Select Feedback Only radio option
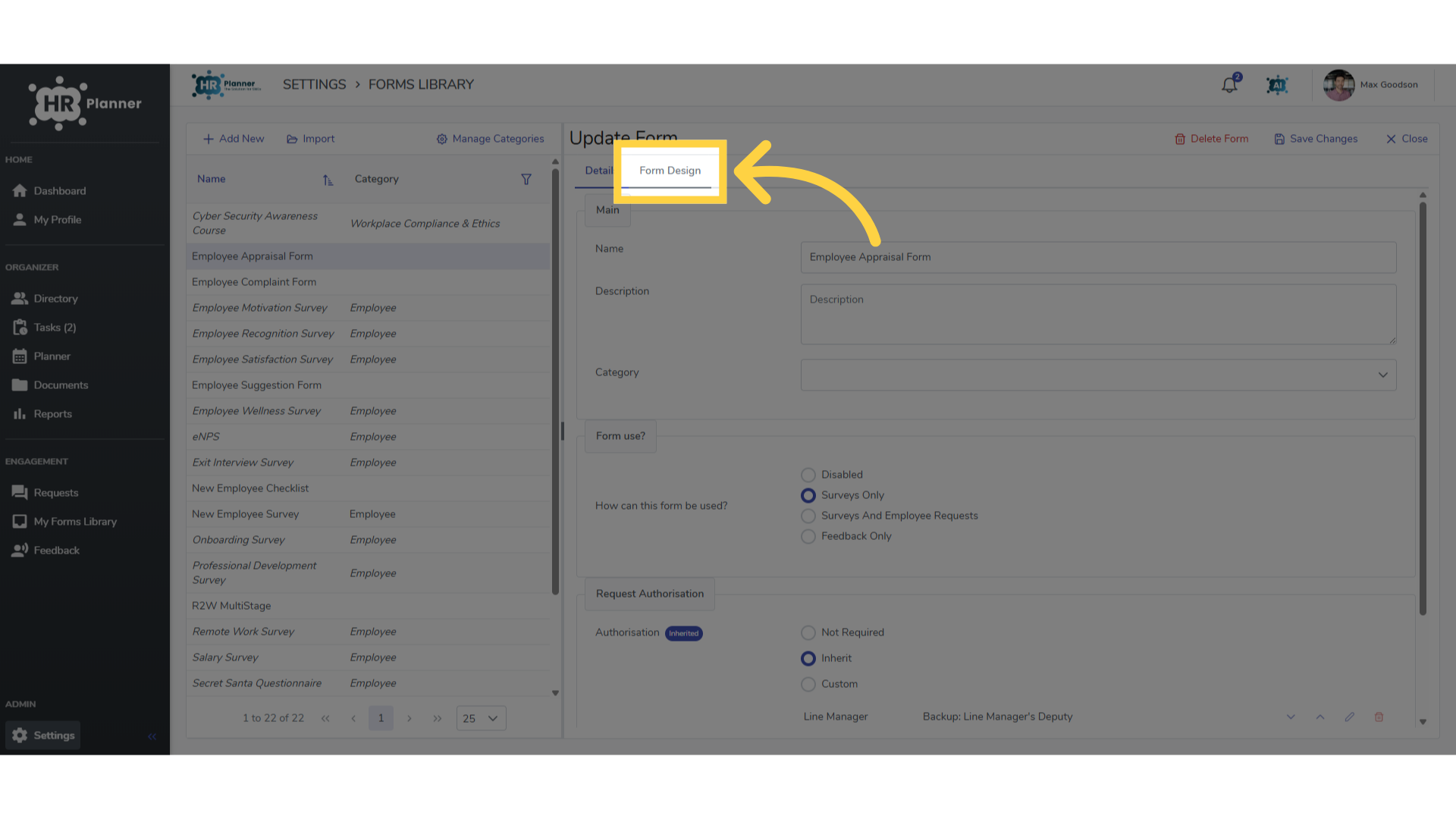 click(808, 536)
